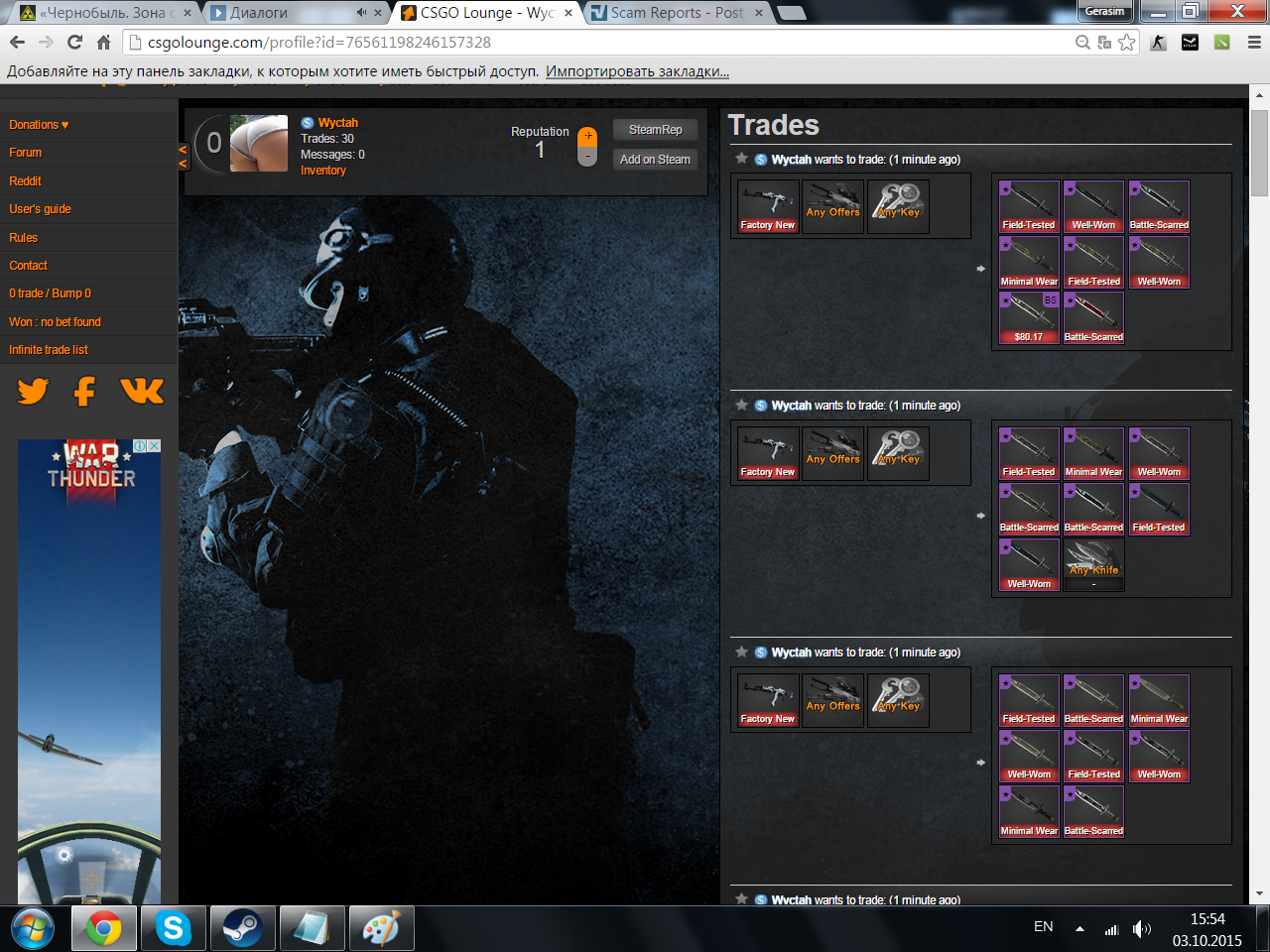Switch to the «Чернобыль. Зона» tab

[x=106, y=13]
